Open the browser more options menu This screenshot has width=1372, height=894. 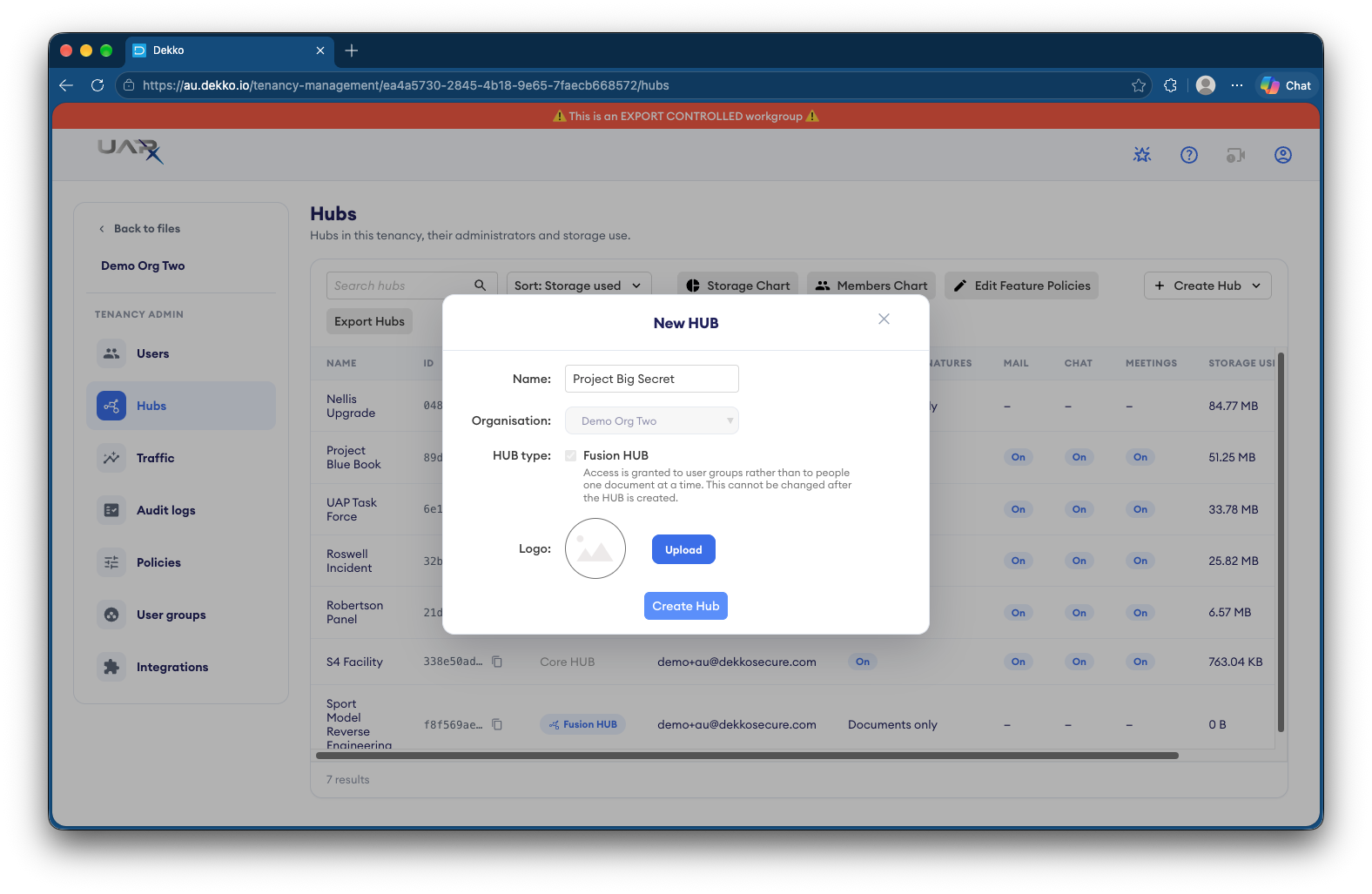pos(1237,85)
